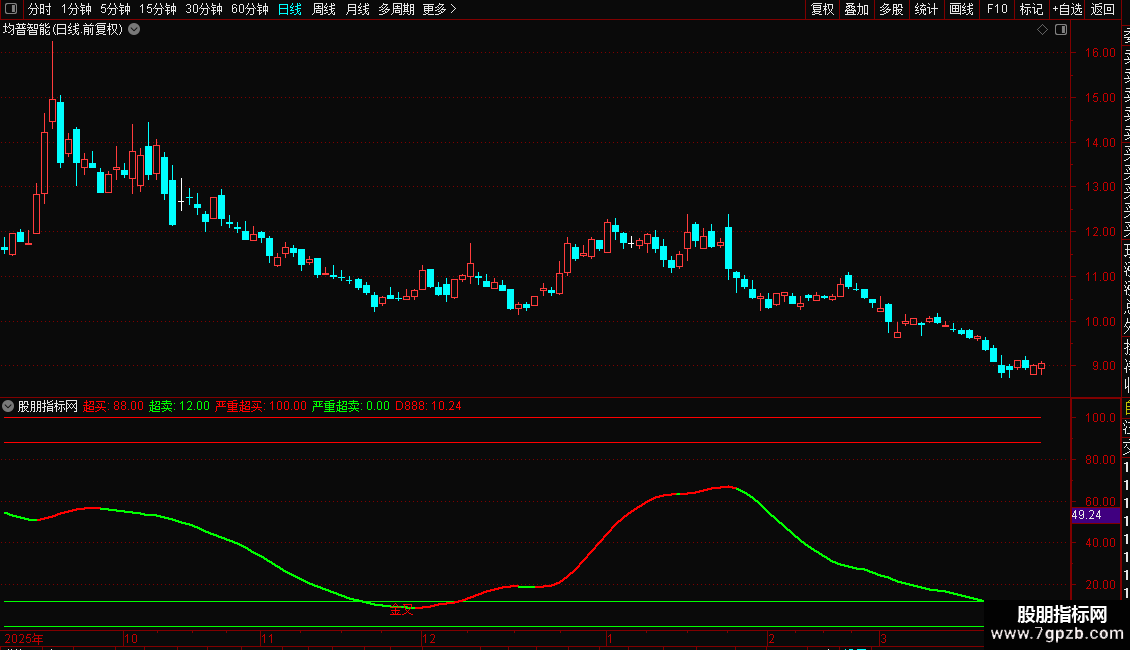Click the F10 company info button
1130x650 pixels.
coord(997,9)
